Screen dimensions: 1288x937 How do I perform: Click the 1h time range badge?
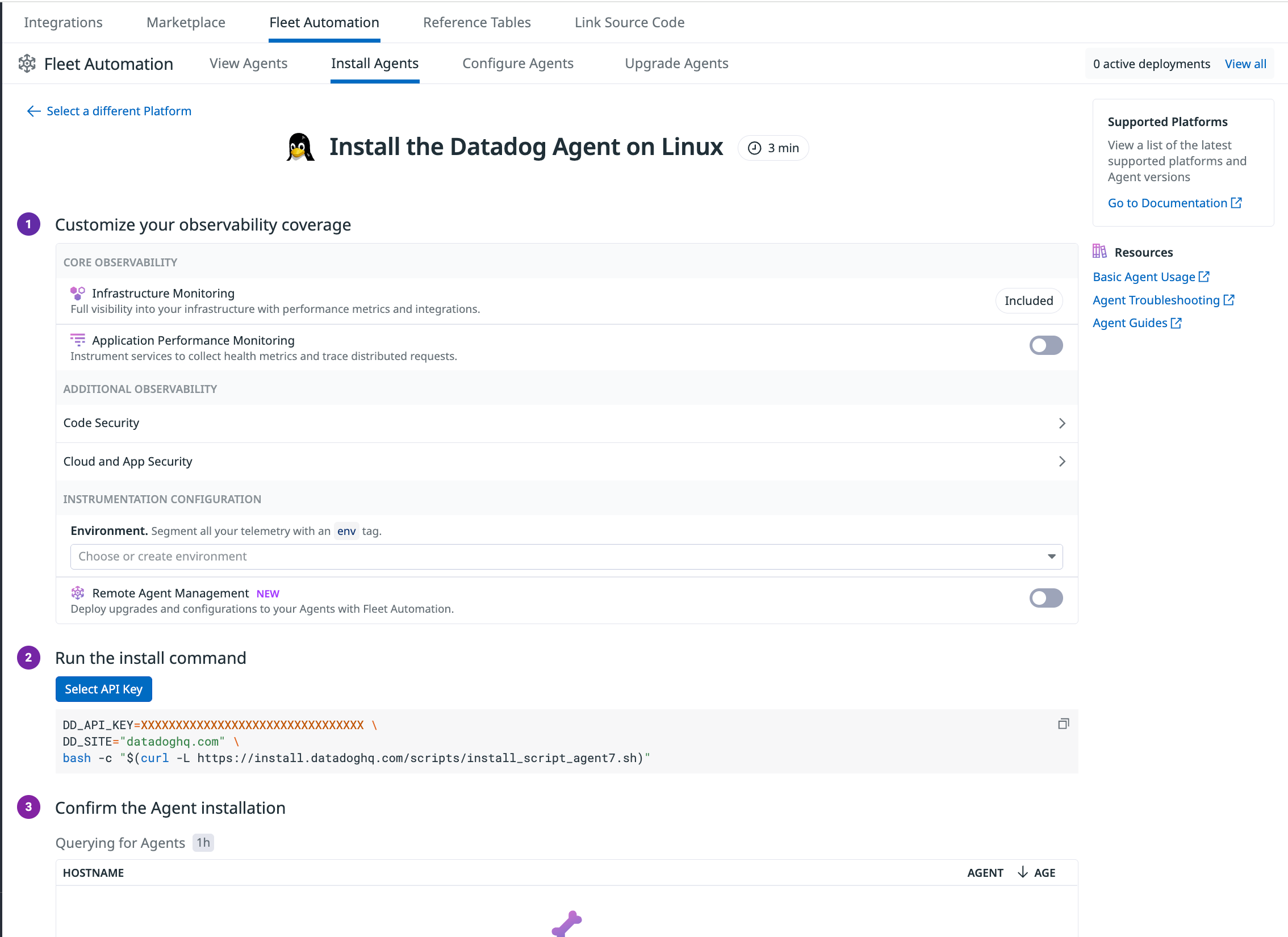pyautogui.click(x=203, y=843)
